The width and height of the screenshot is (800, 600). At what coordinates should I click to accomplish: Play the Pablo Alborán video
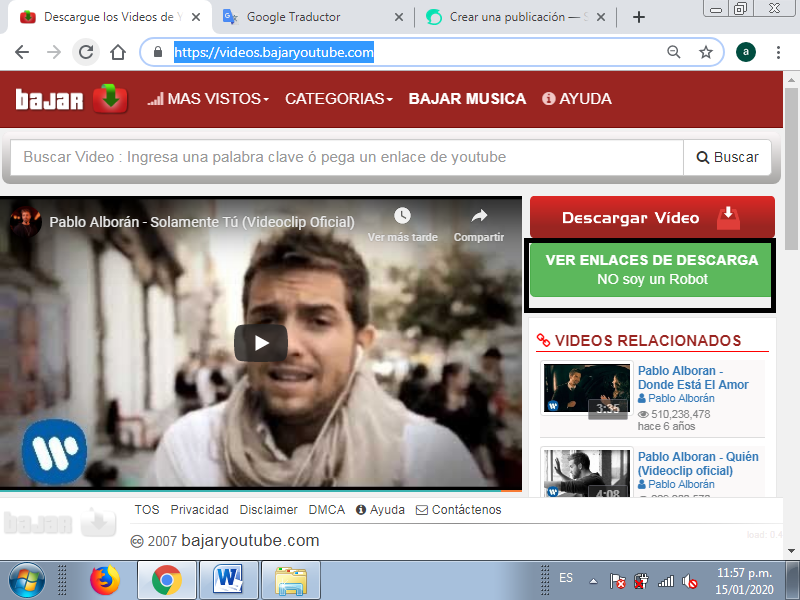click(261, 343)
